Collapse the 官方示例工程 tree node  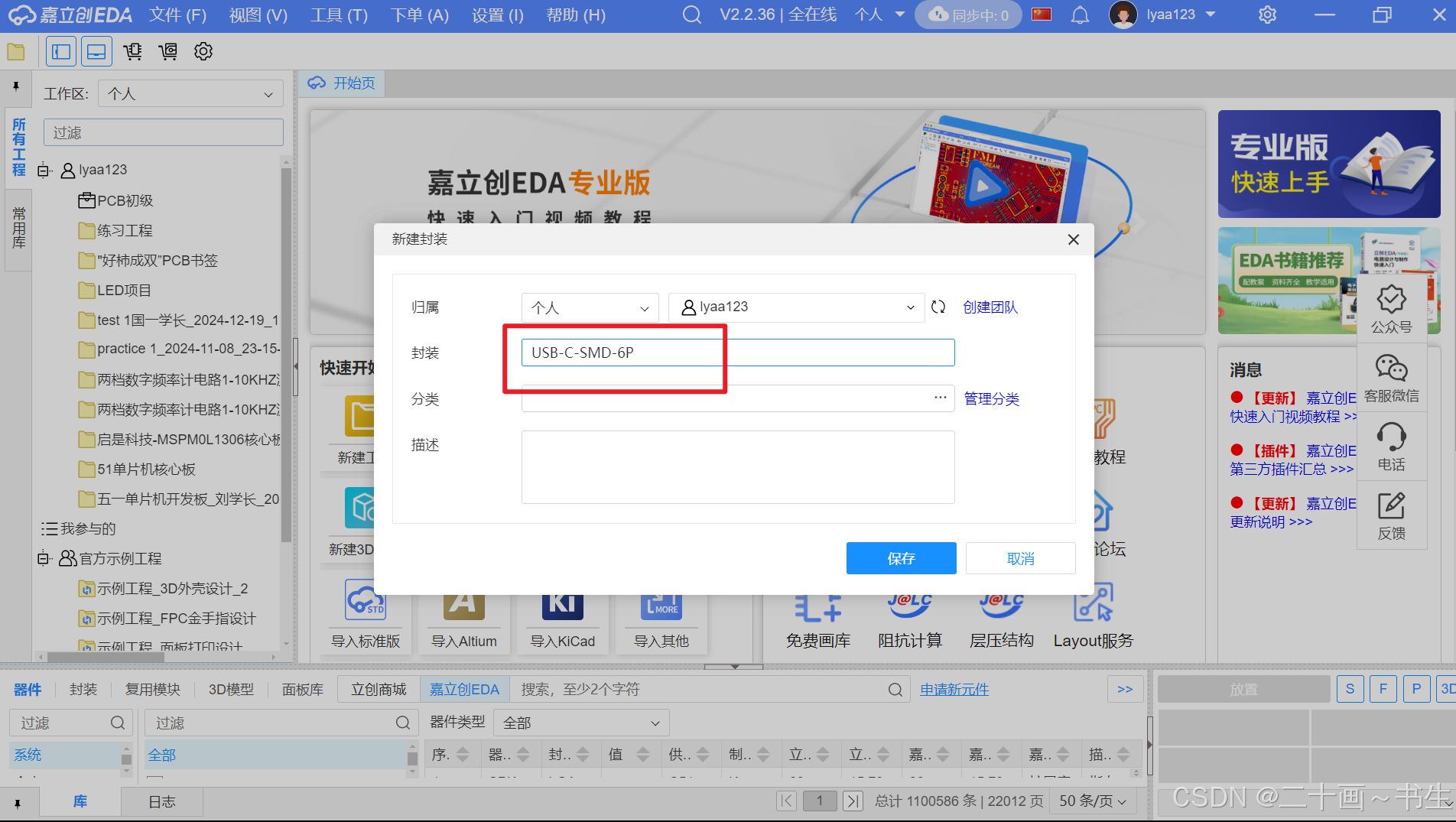[x=44, y=559]
